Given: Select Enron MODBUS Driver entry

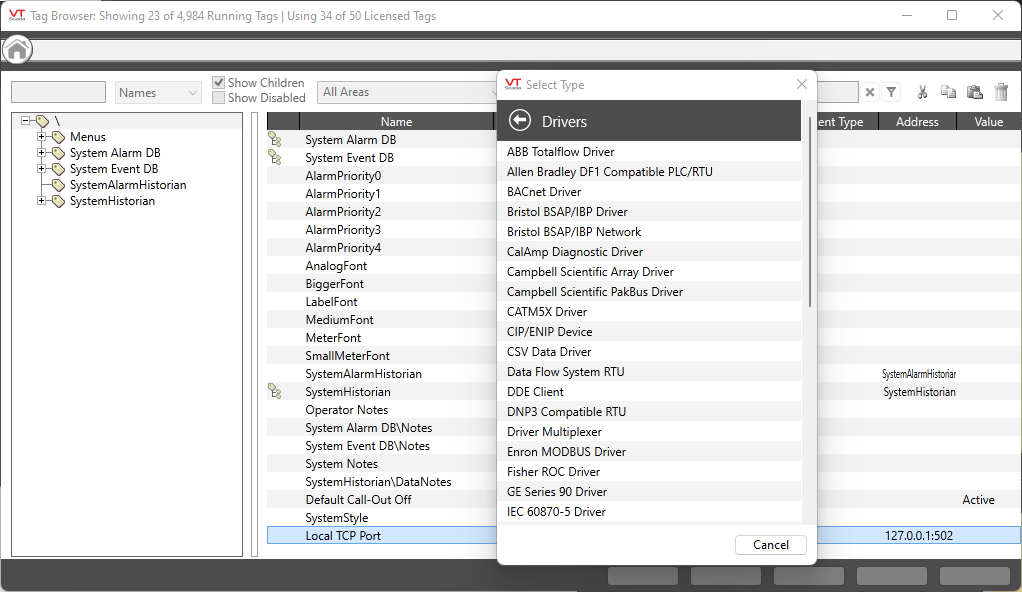Looking at the screenshot, I should click(x=566, y=452).
